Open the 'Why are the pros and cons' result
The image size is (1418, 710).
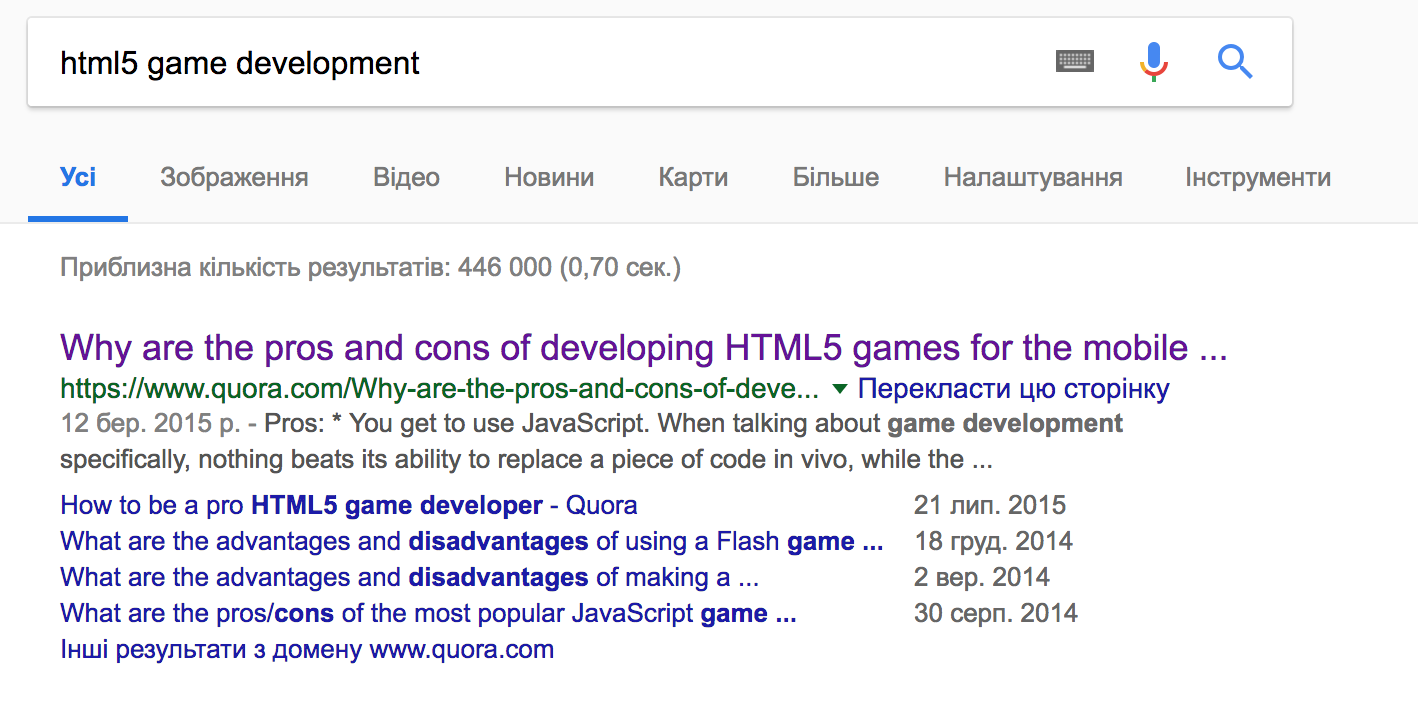click(644, 348)
